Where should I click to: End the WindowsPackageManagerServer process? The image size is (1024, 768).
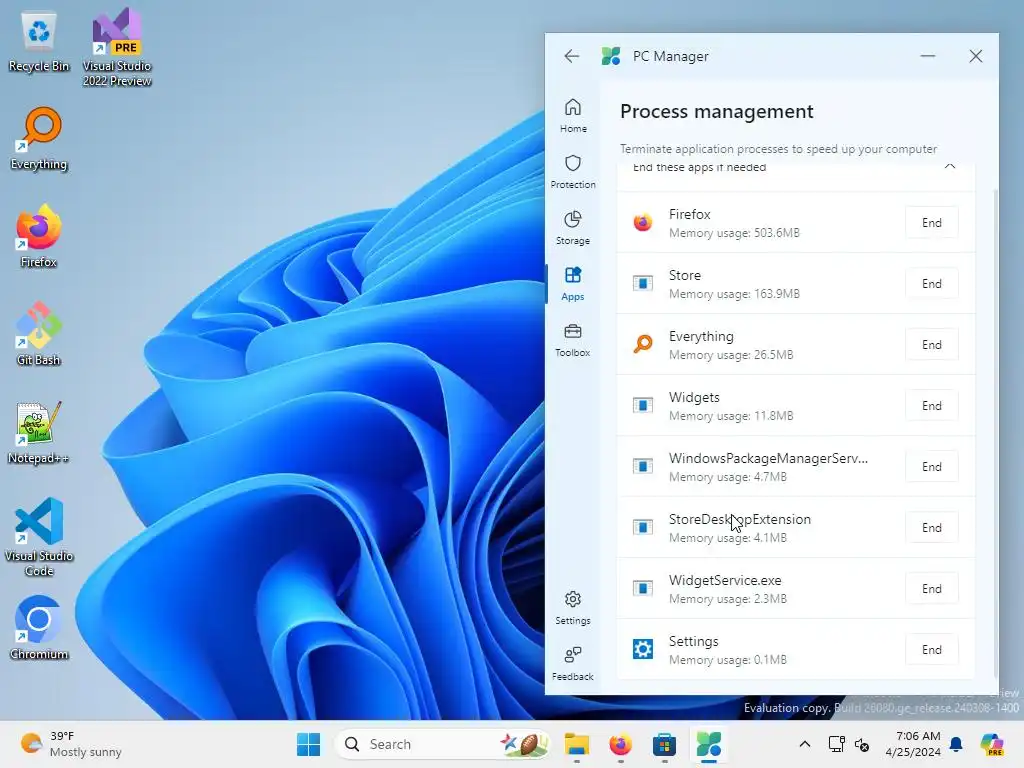tap(931, 467)
